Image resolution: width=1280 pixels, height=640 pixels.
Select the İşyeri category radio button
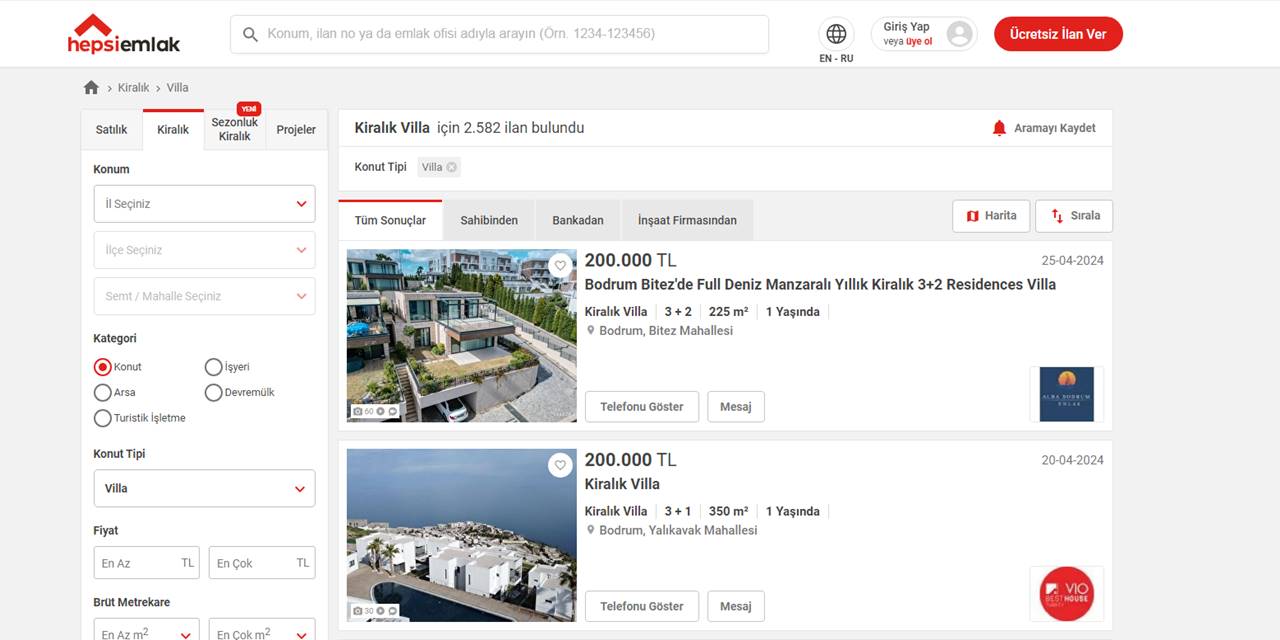pos(213,367)
